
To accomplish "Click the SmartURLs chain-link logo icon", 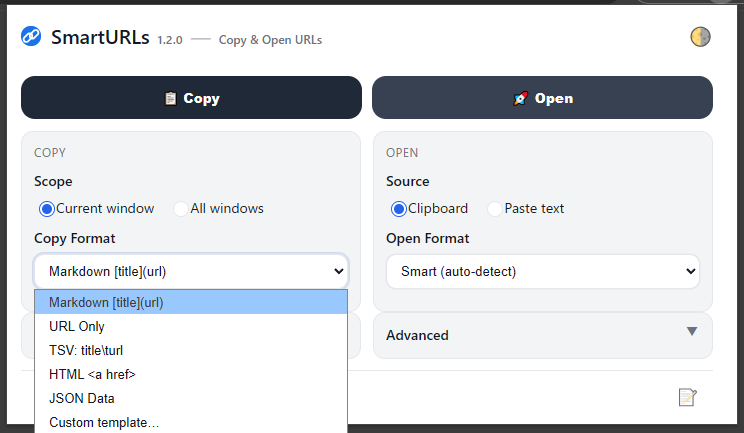I will [31, 37].
